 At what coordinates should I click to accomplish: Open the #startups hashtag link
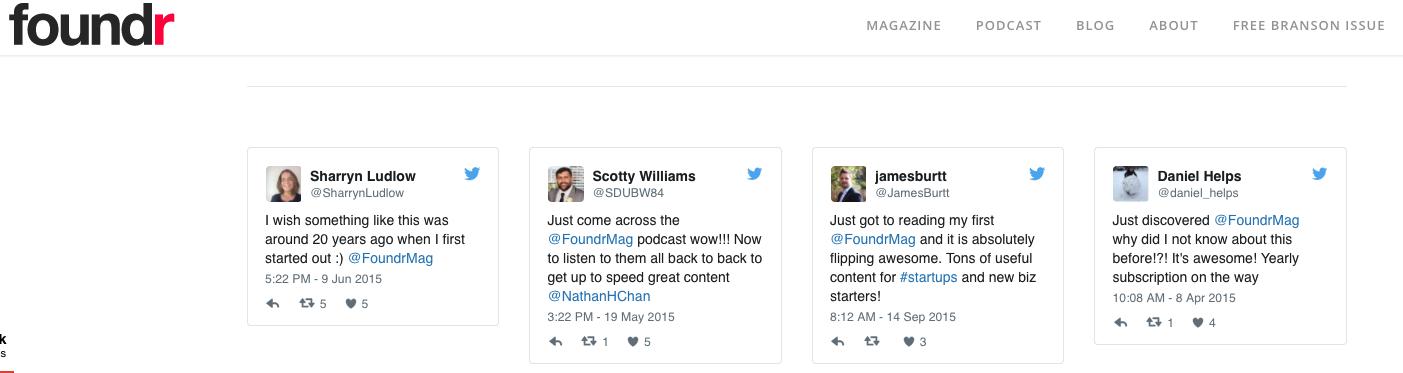(928, 277)
